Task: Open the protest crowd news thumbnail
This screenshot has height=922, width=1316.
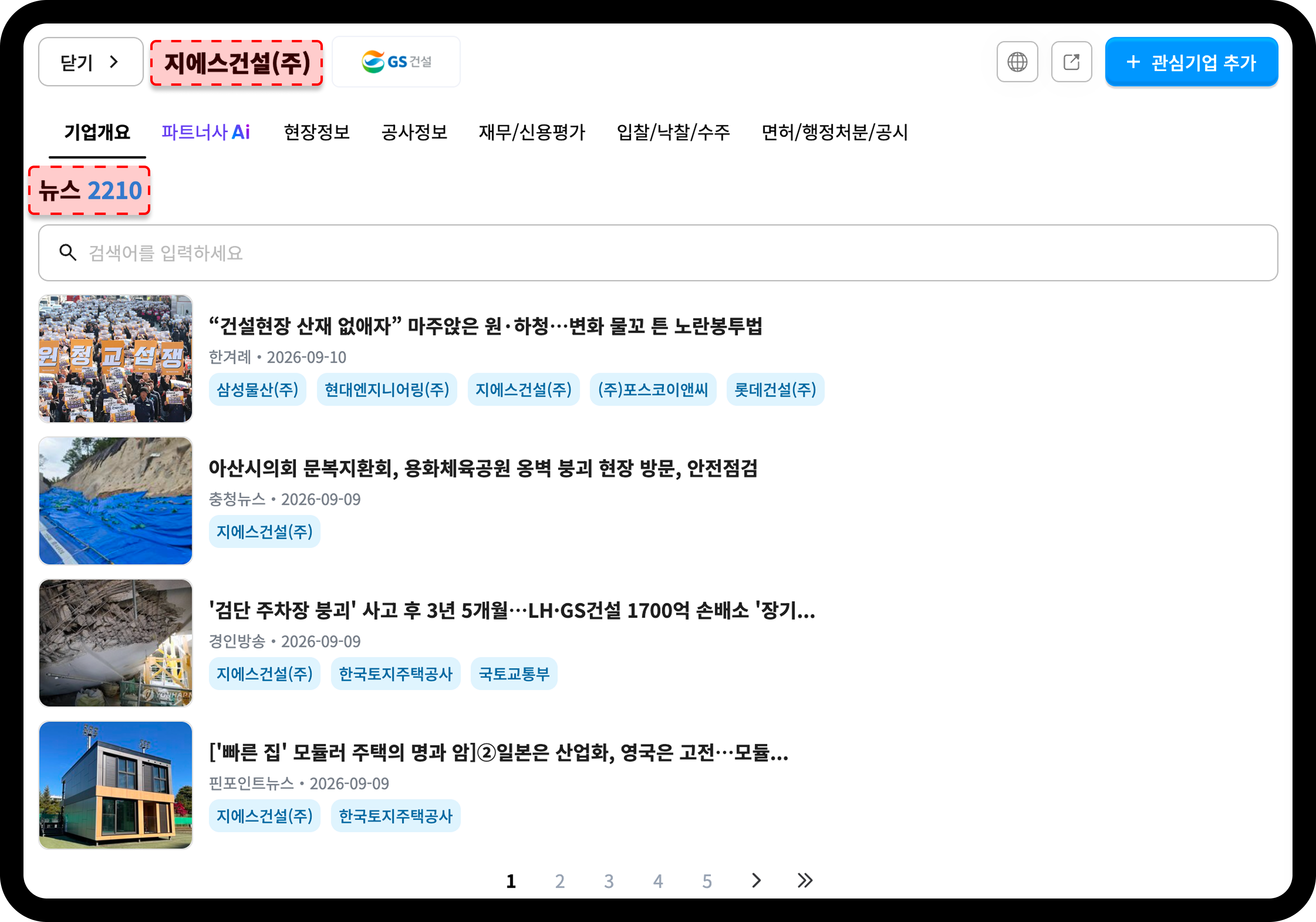Action: [x=115, y=359]
